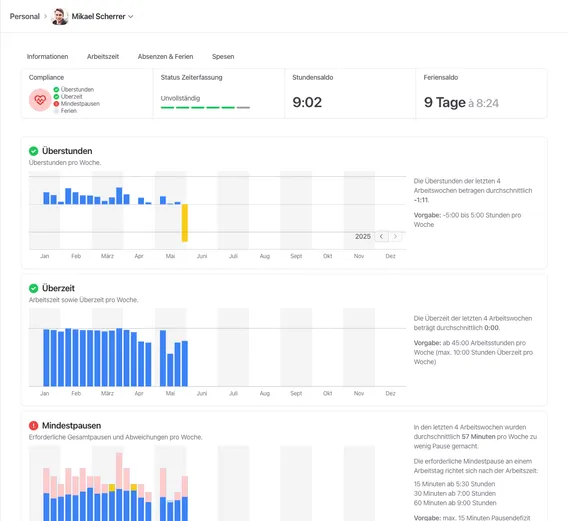Click green check beside Überzeit in Compliance

pyautogui.click(x=56, y=97)
